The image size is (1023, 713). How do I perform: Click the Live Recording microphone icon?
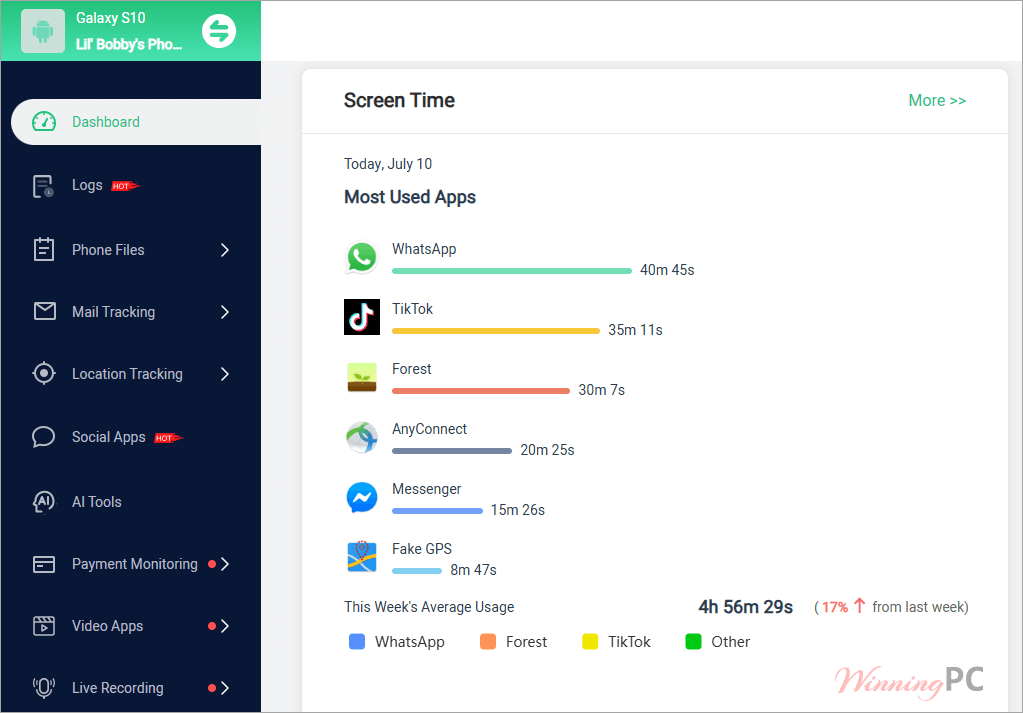(44, 687)
